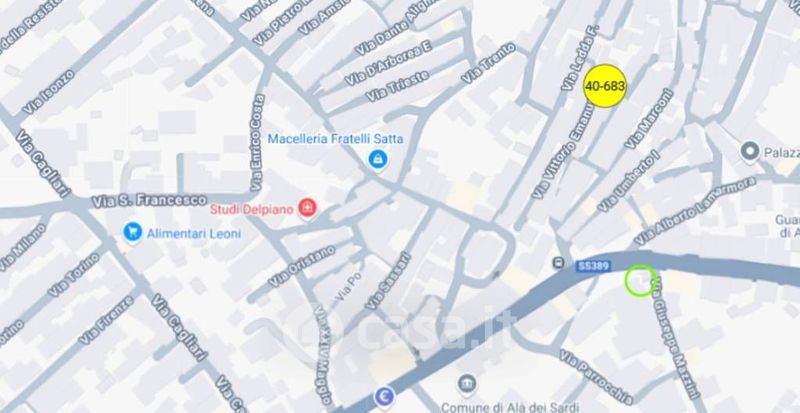The image size is (800, 413).
Task: Select the Via Giuseppe Mazzini street label
Action: click(675, 338)
